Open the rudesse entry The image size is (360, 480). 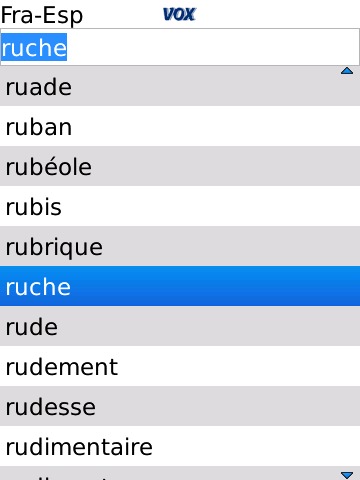click(x=180, y=406)
